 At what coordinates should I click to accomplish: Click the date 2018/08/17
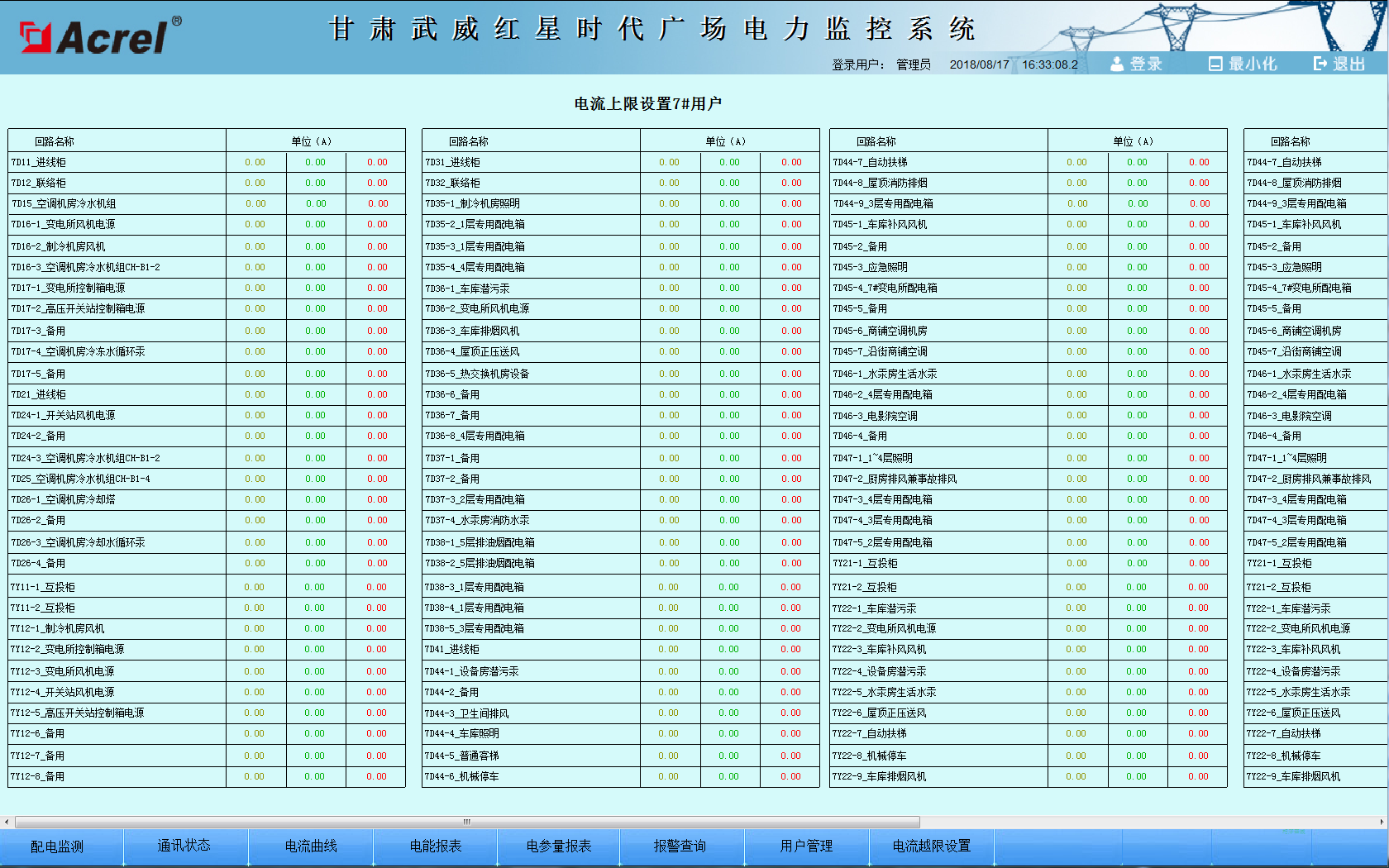click(x=980, y=64)
